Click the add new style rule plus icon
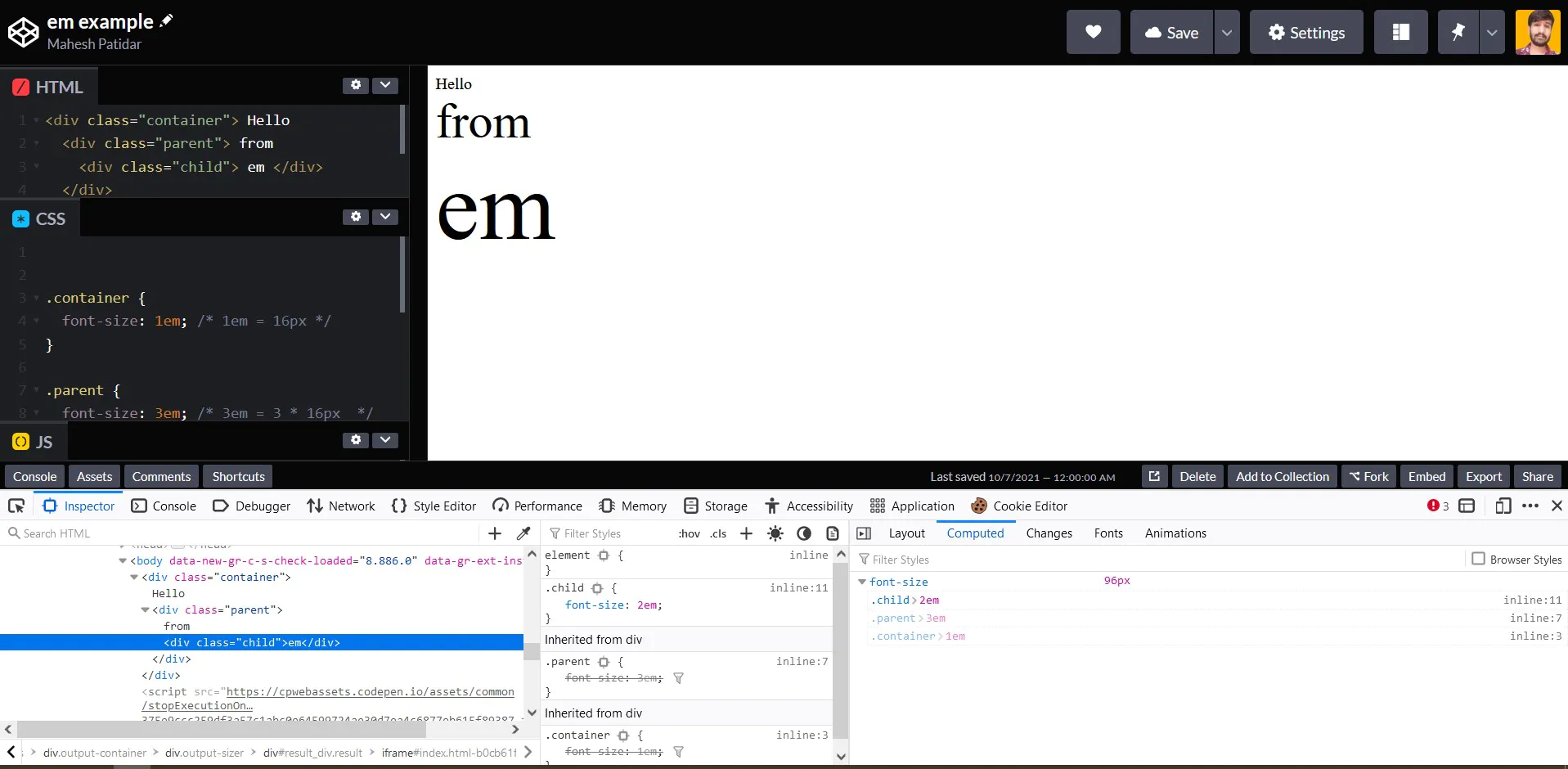 click(746, 533)
